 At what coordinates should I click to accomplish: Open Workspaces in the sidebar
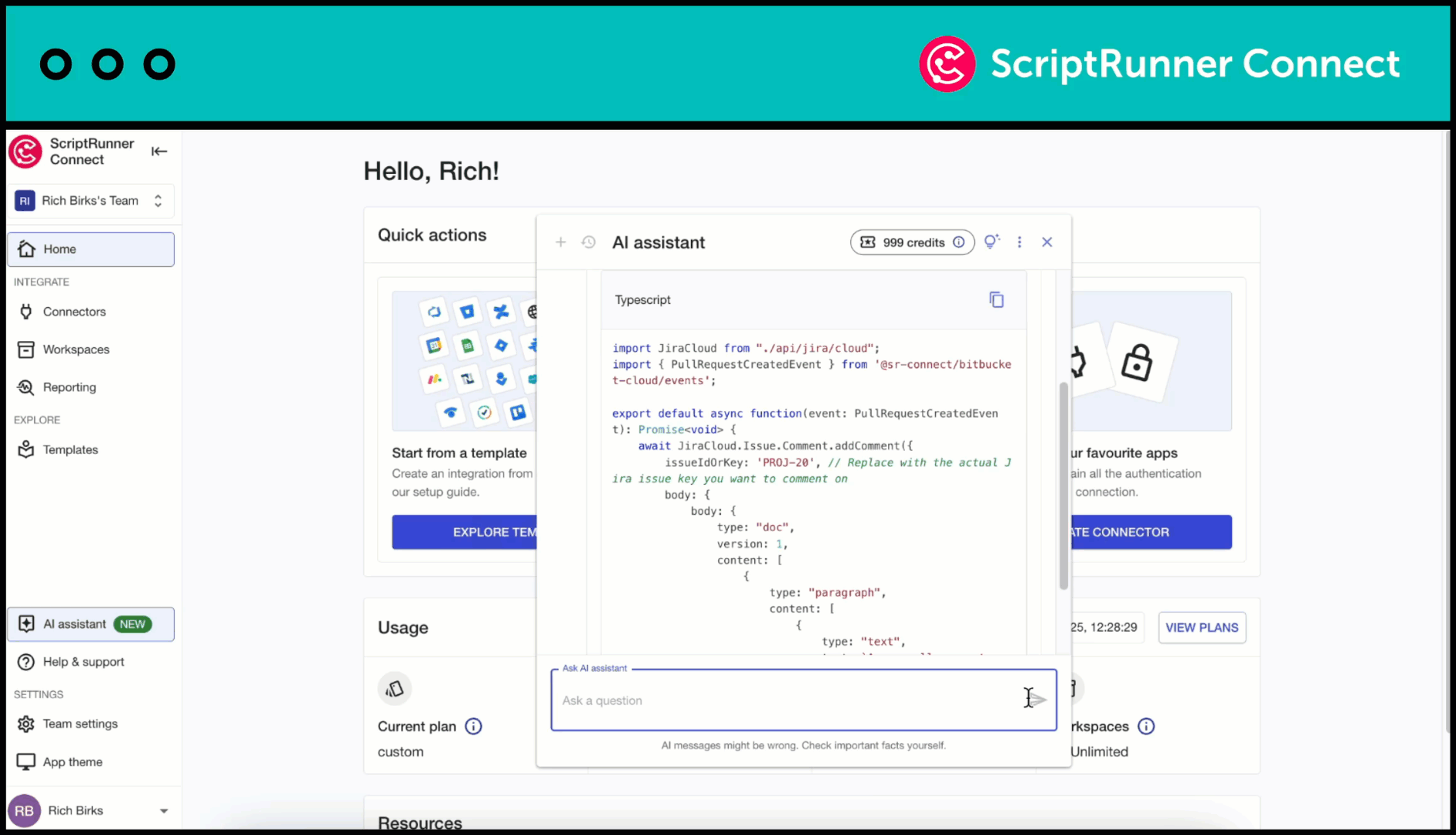tap(90, 349)
